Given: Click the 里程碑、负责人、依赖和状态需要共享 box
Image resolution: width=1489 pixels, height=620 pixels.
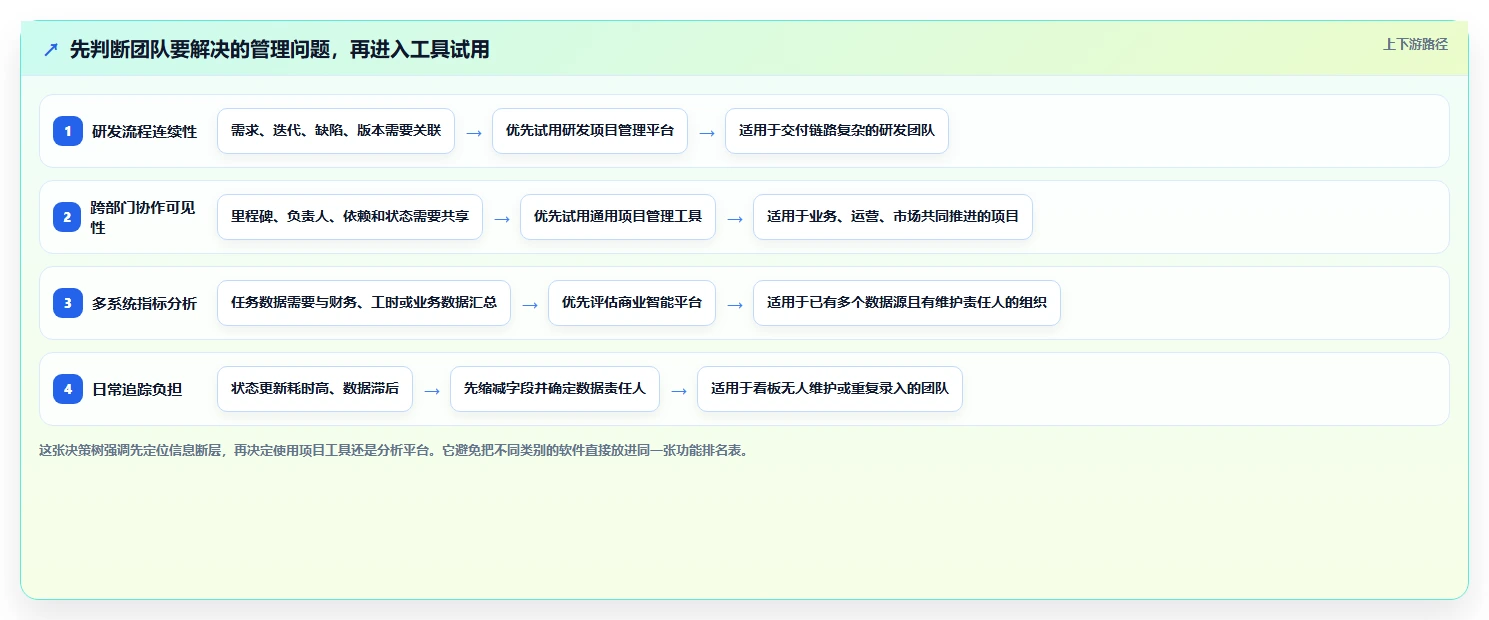Looking at the screenshot, I should tap(350, 217).
